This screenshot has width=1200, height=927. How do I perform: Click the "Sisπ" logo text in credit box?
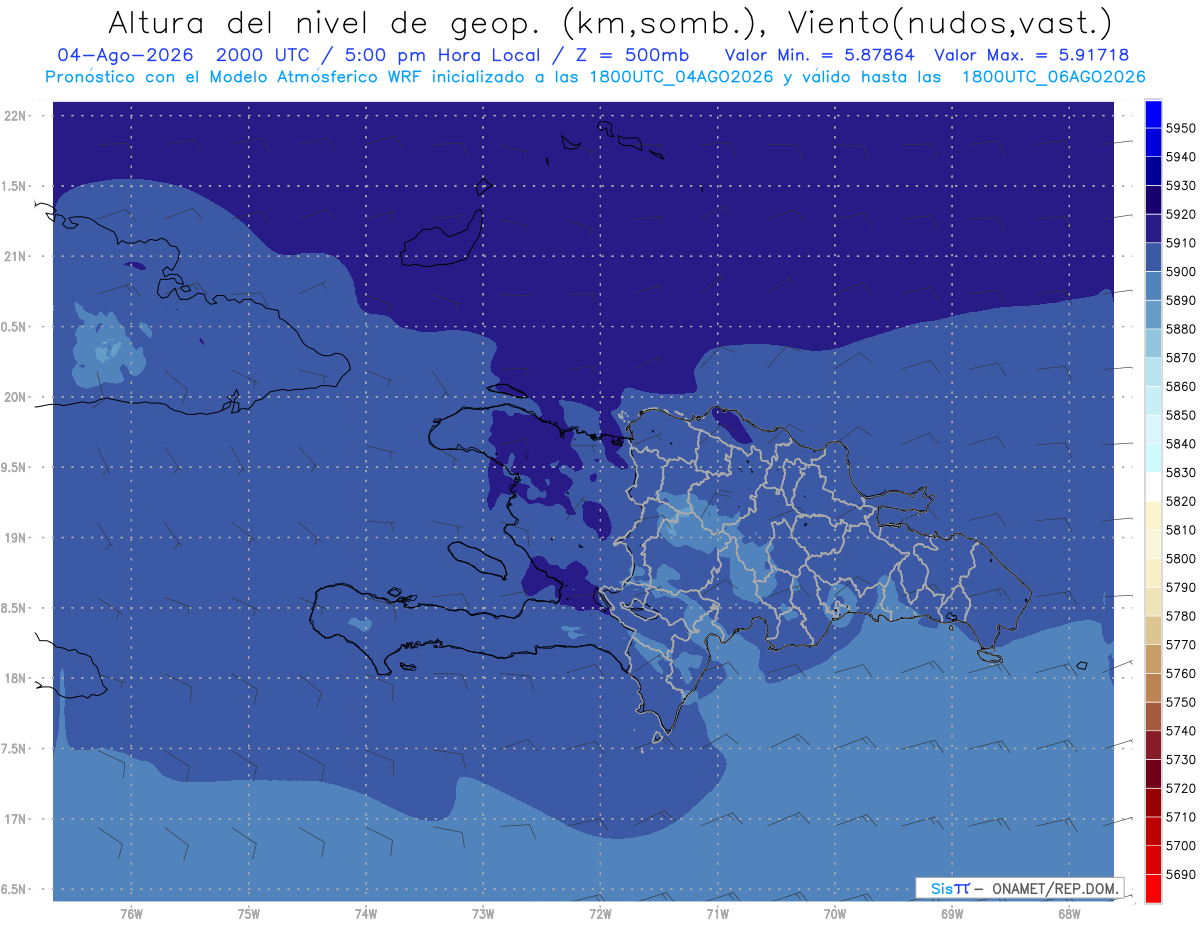coord(950,888)
